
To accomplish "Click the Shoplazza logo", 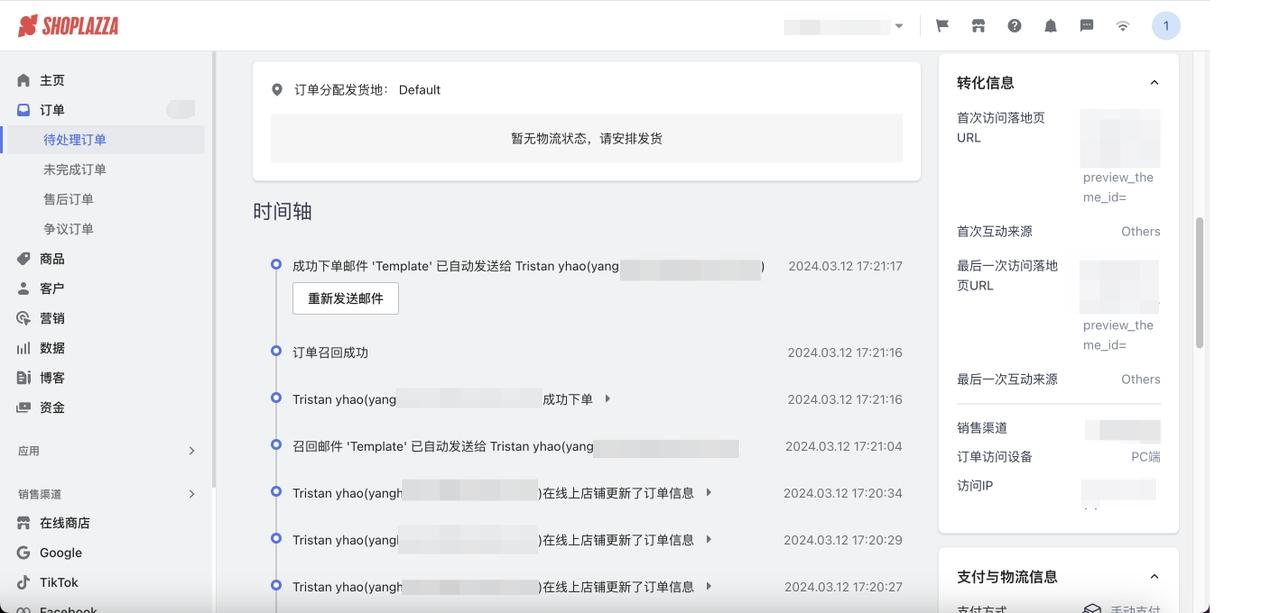I will (x=68, y=26).
